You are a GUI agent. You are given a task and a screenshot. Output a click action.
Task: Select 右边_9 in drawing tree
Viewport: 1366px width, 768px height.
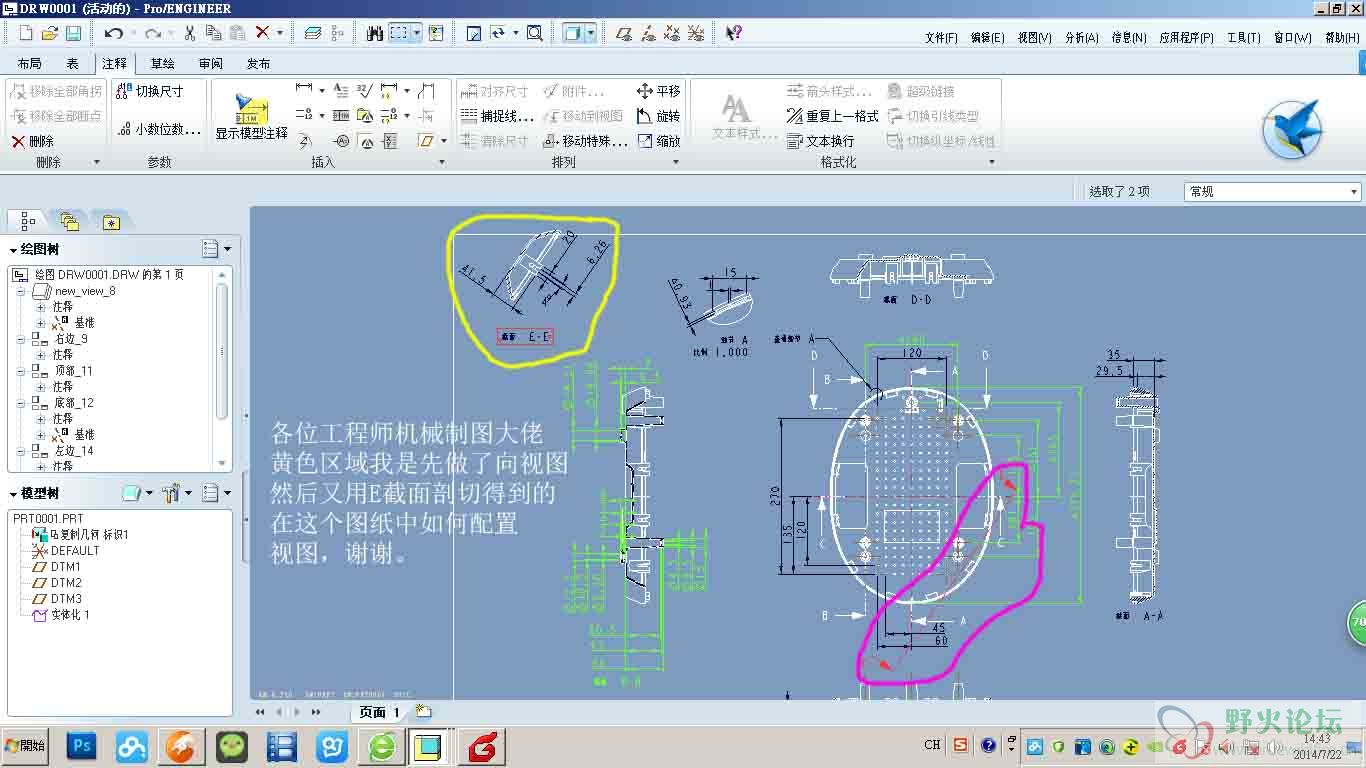coord(71,339)
